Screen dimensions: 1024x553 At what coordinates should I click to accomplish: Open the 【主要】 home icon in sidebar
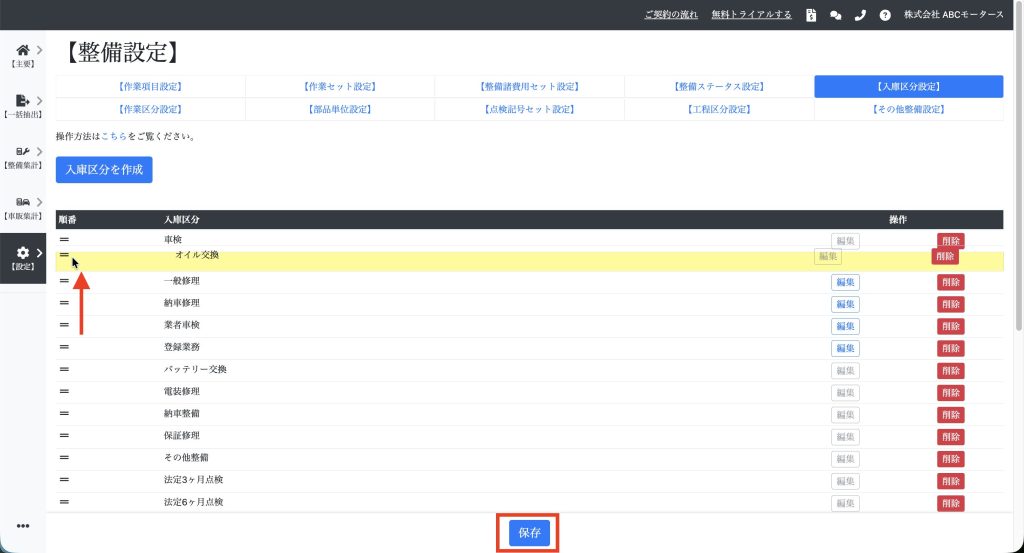23,50
